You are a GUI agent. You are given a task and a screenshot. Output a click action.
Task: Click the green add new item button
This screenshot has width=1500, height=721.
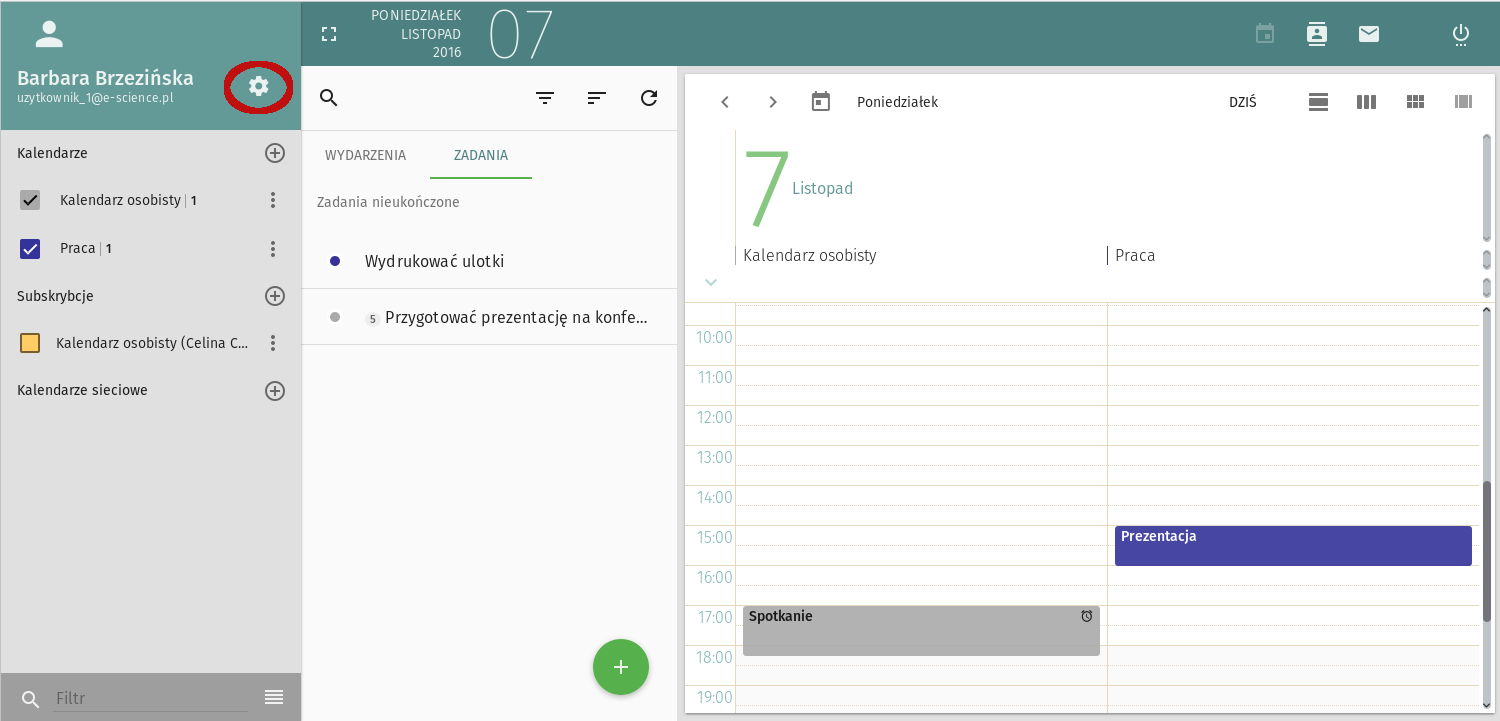(621, 667)
